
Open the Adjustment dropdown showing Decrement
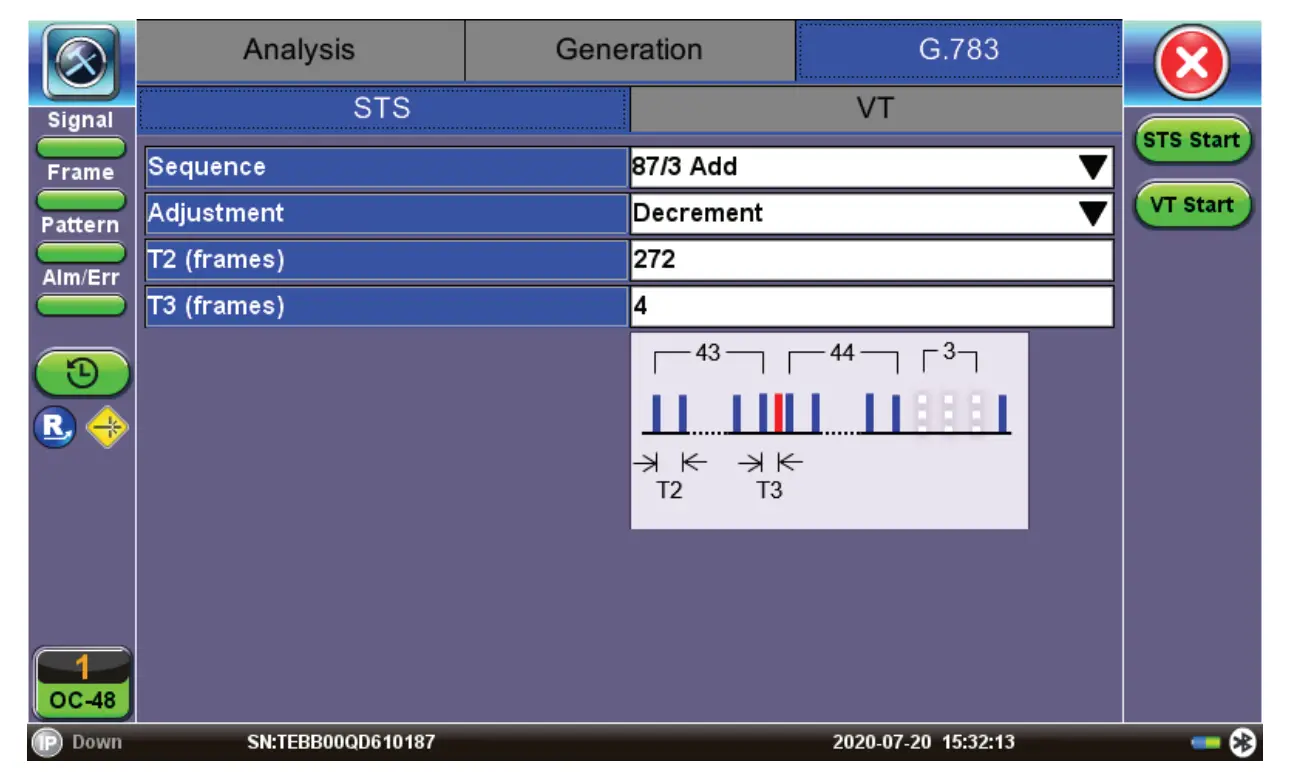click(871, 213)
